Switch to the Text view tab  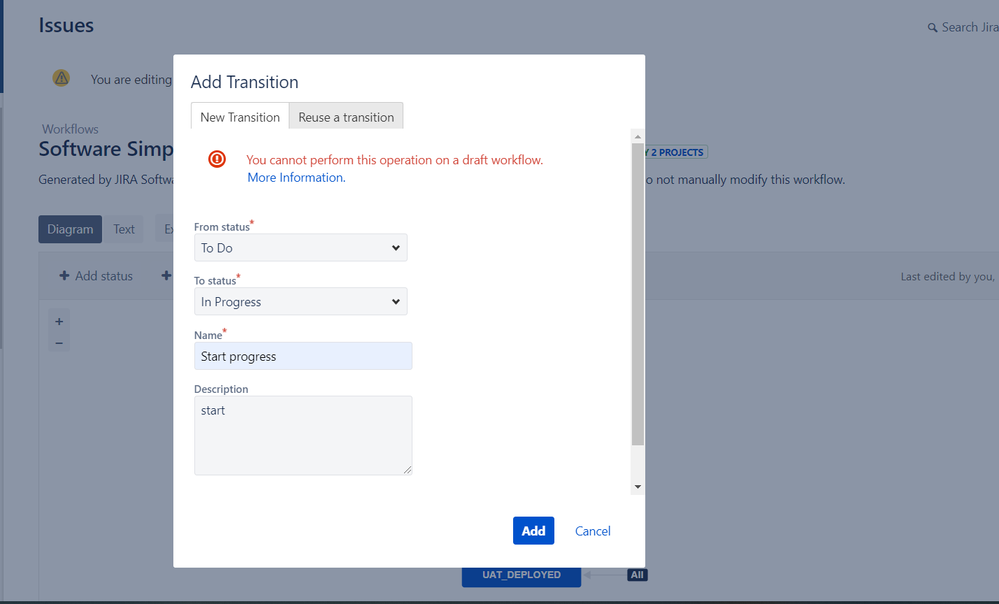(x=124, y=229)
